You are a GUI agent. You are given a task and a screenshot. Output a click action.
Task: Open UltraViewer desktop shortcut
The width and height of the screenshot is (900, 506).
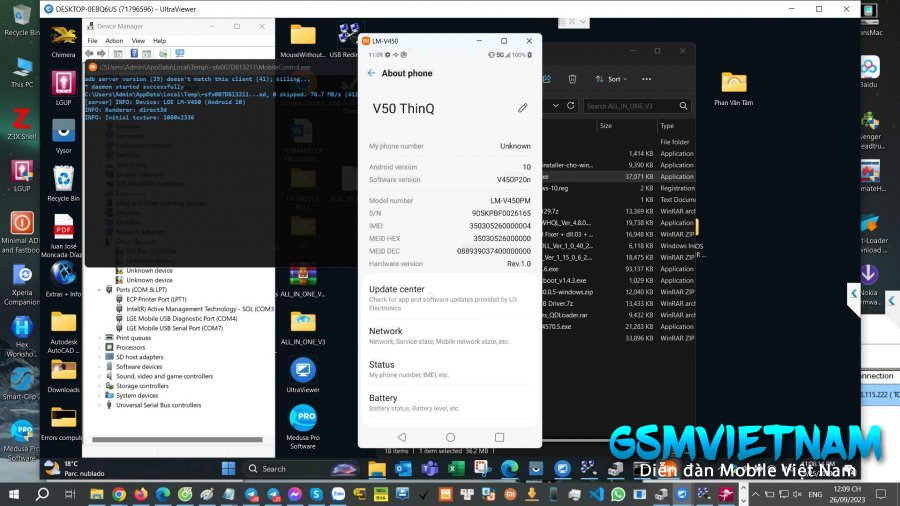[x=302, y=375]
